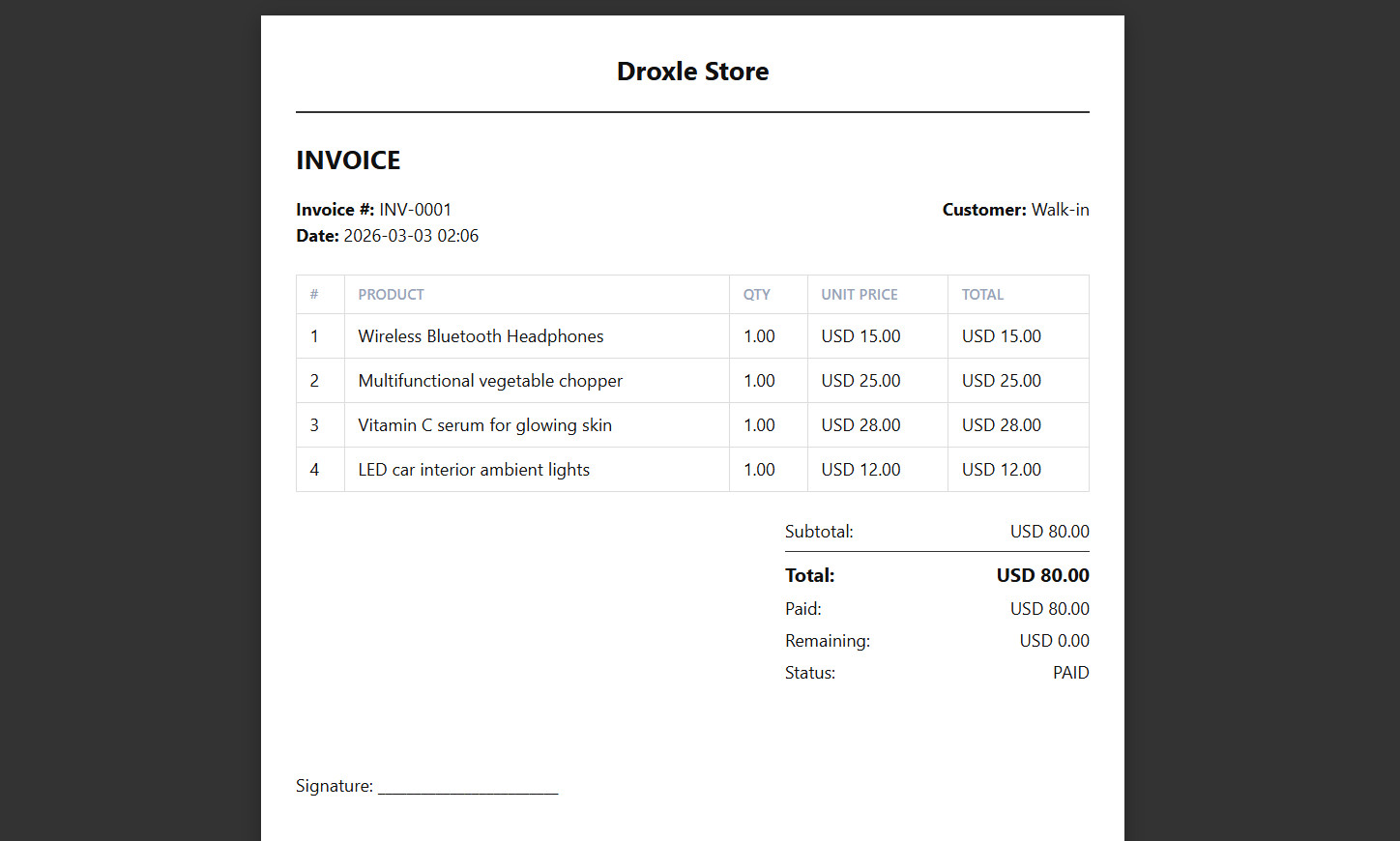Click the Subtotal label
This screenshot has width=1400, height=841.
[819, 532]
